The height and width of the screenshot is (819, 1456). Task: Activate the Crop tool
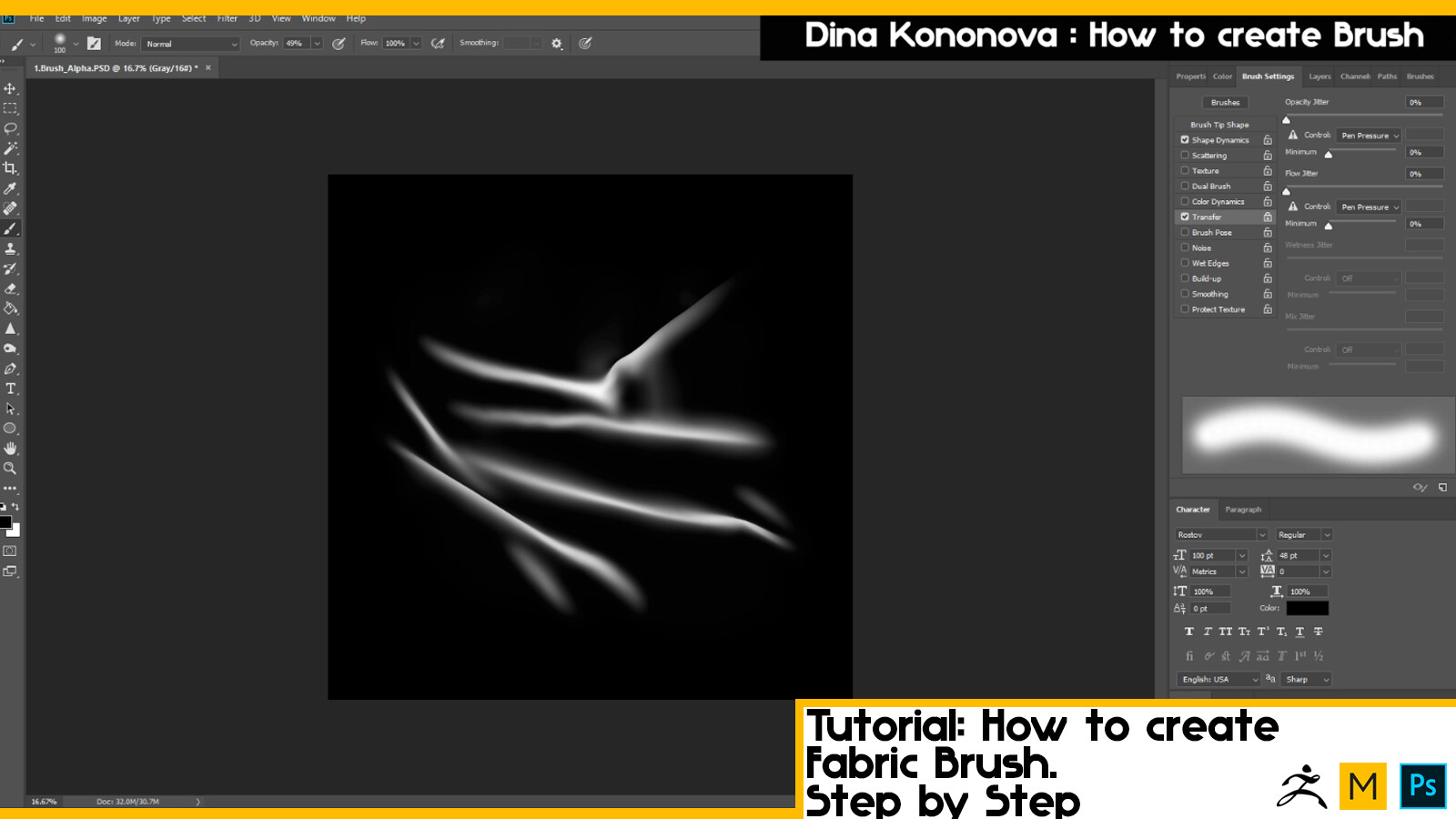tap(11, 168)
